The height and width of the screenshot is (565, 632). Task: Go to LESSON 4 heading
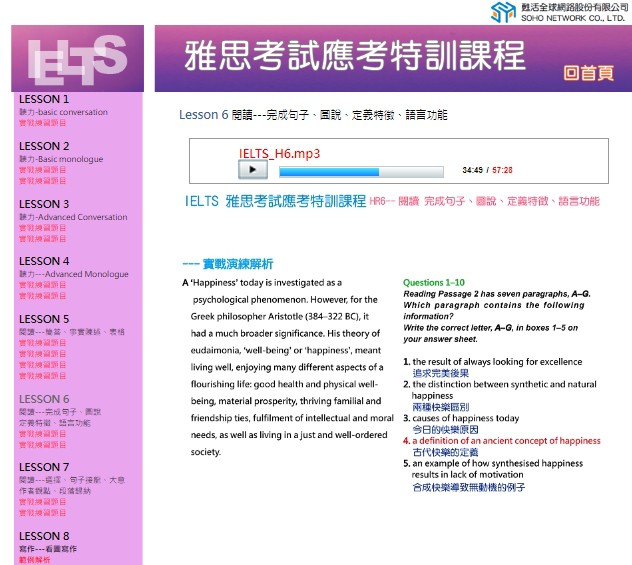point(44,262)
